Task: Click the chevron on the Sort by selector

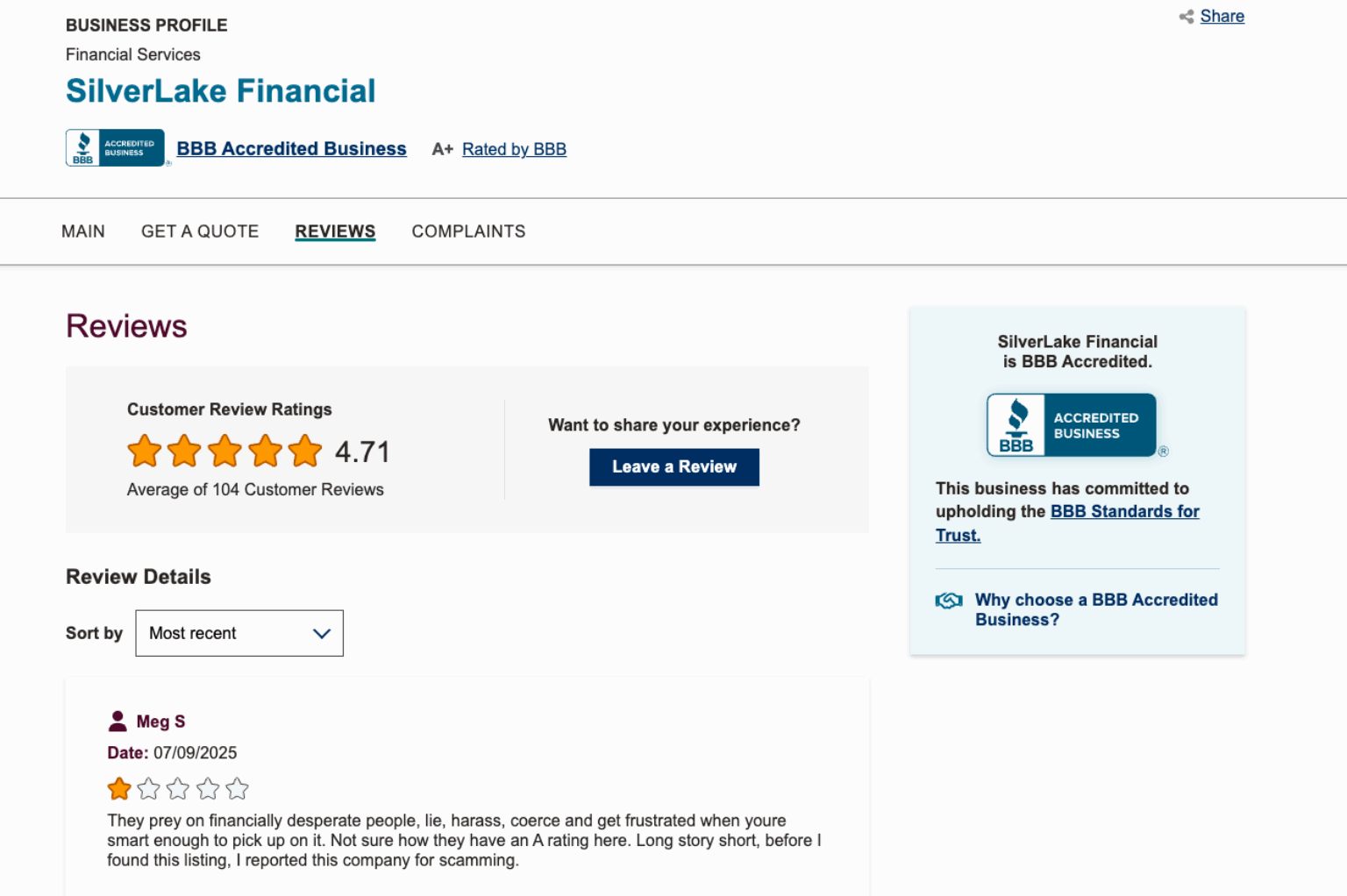Action: coord(321,633)
